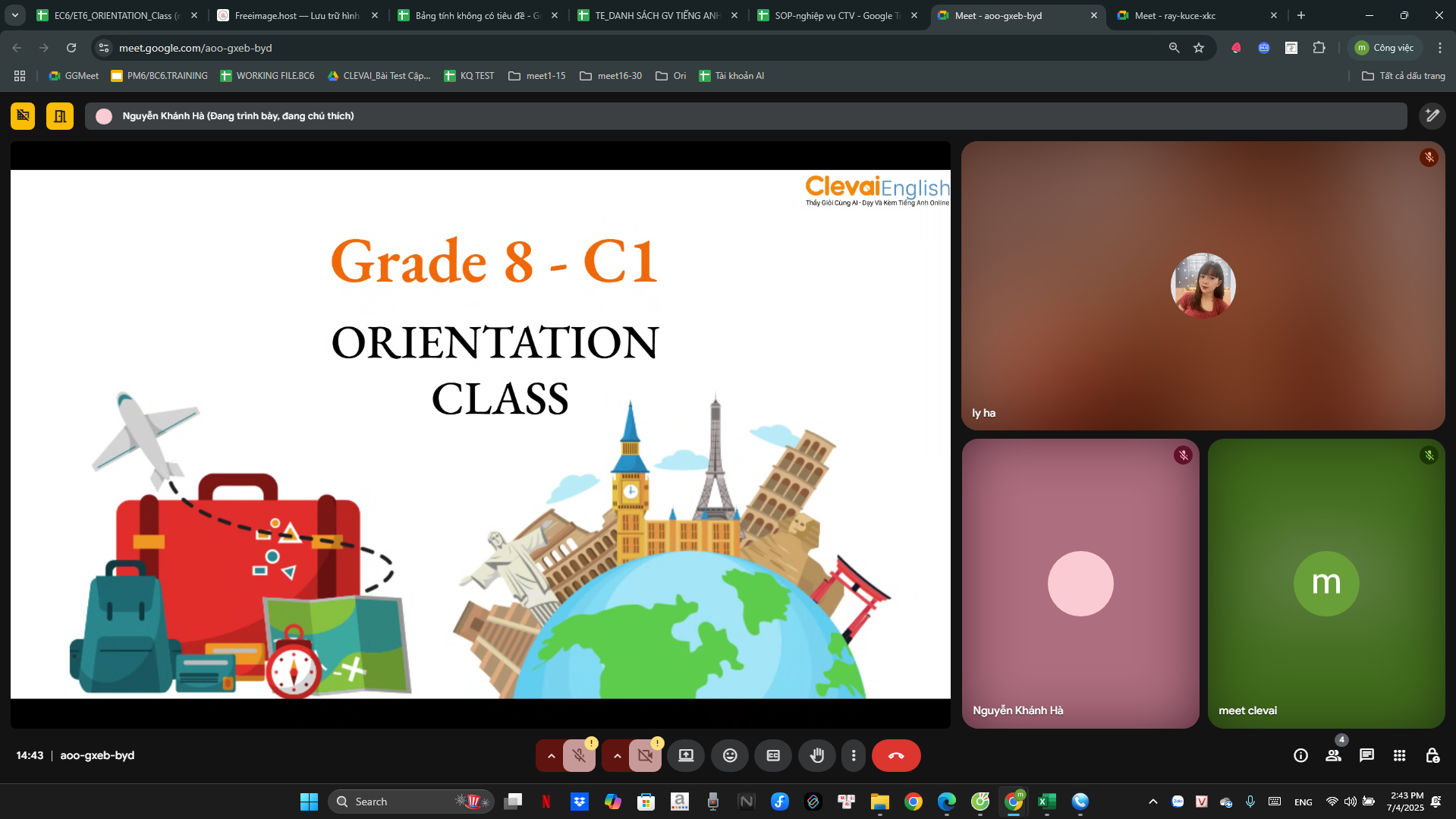Open the Công việc profile button
Image resolution: width=1456 pixels, height=819 pixels.
click(x=1385, y=48)
